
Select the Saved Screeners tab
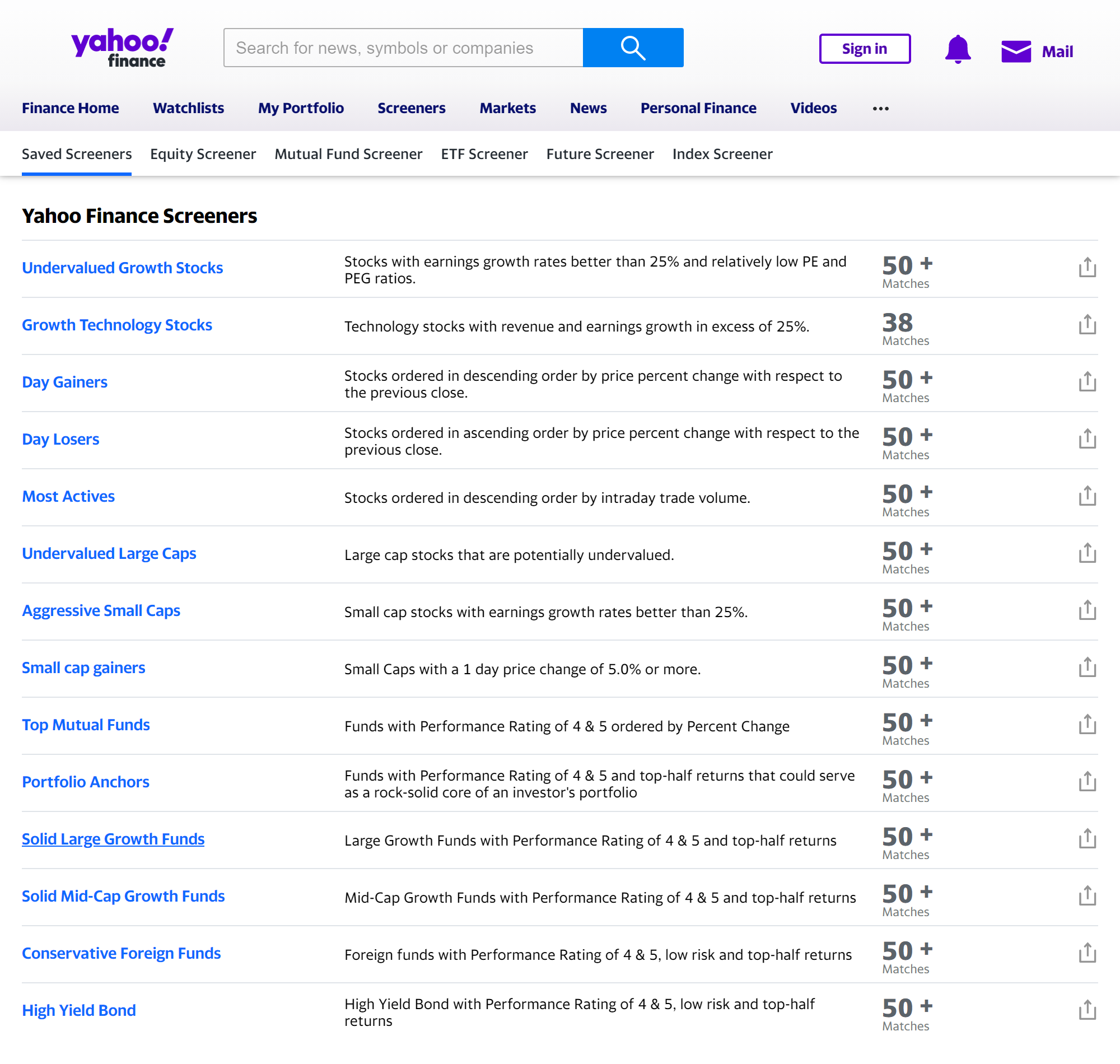click(77, 154)
